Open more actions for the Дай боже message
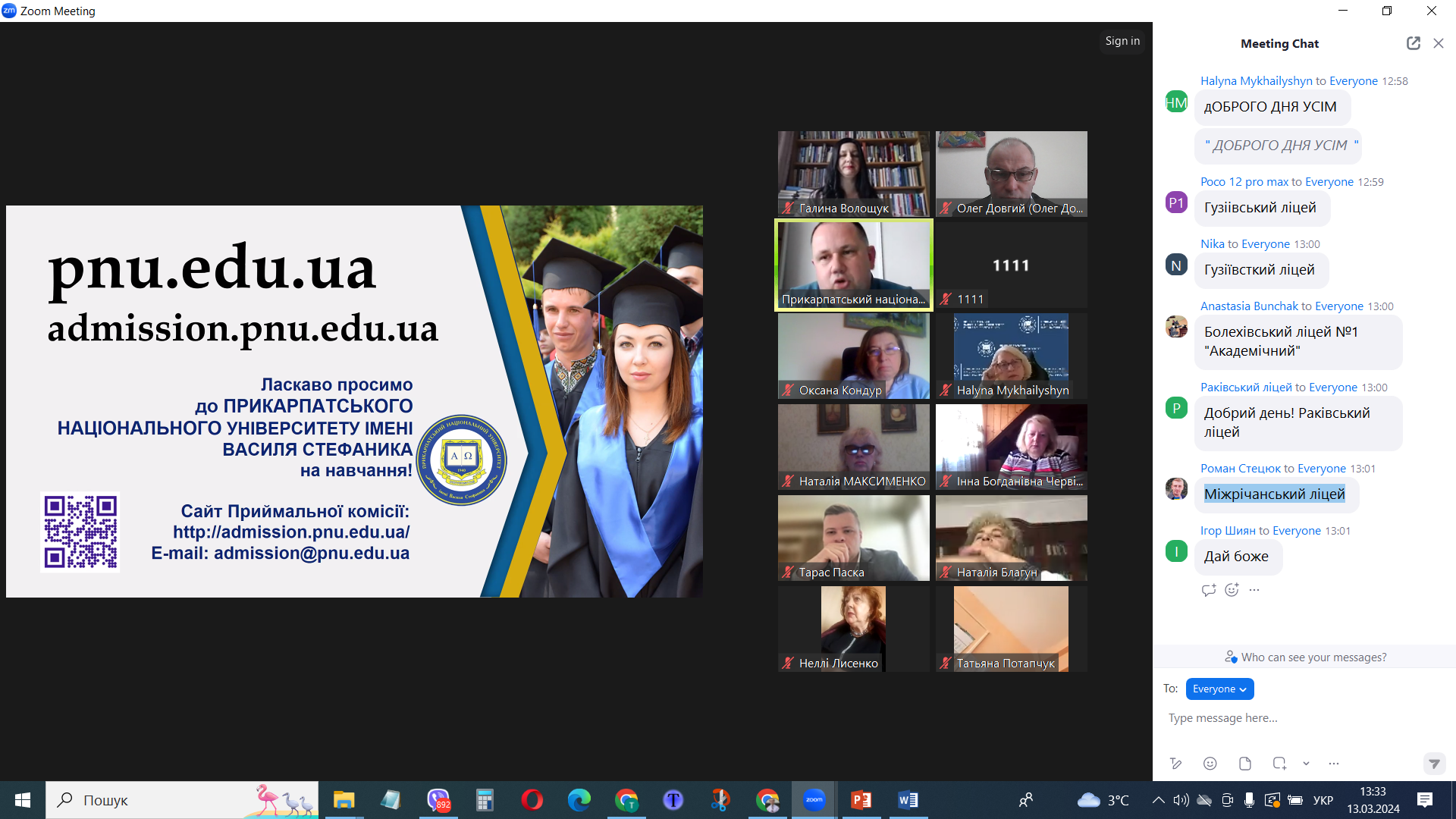 (x=1254, y=590)
